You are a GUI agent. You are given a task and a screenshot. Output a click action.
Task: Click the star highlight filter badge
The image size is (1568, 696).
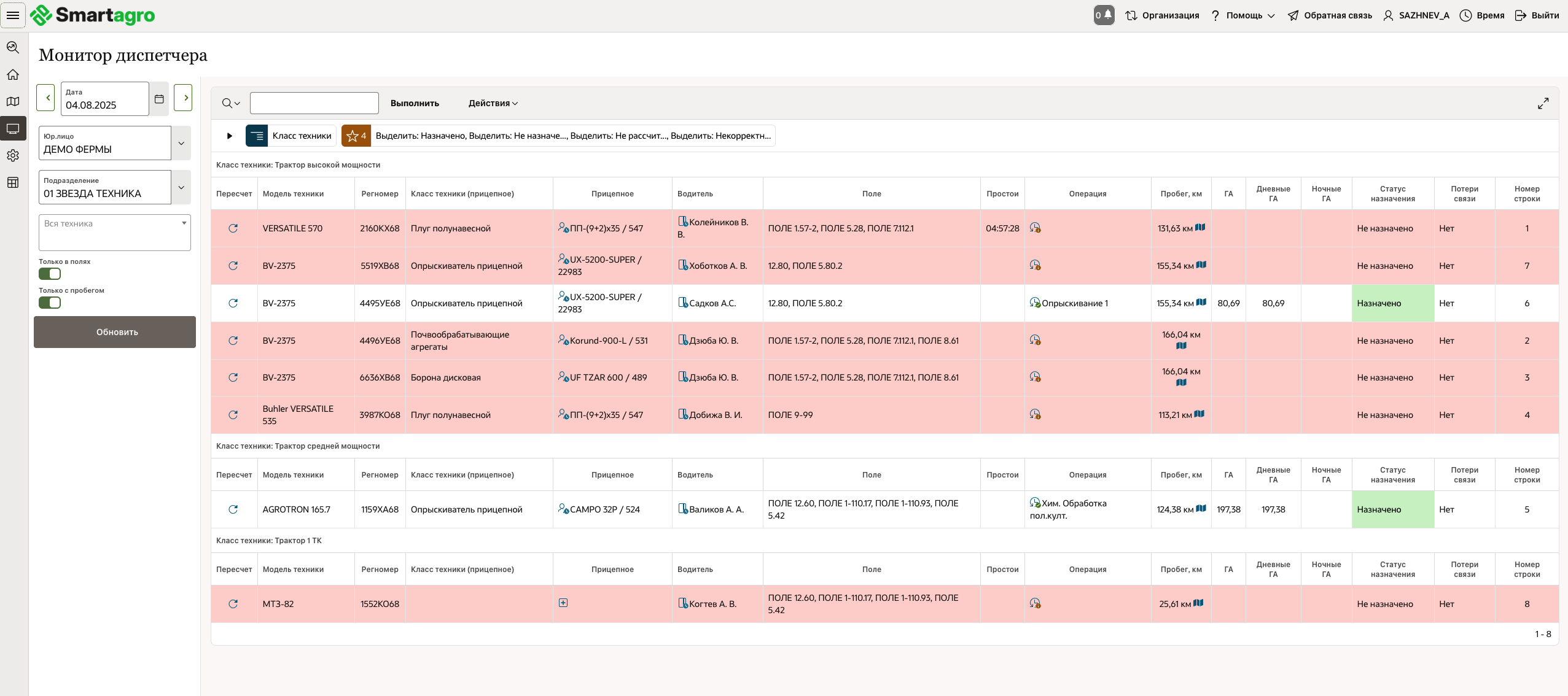pos(356,136)
